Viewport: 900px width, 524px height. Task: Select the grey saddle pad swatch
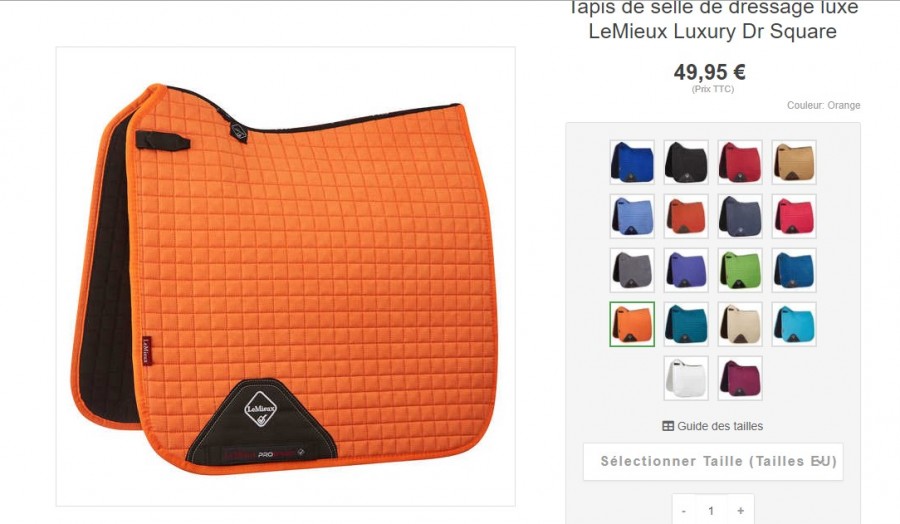[632, 270]
